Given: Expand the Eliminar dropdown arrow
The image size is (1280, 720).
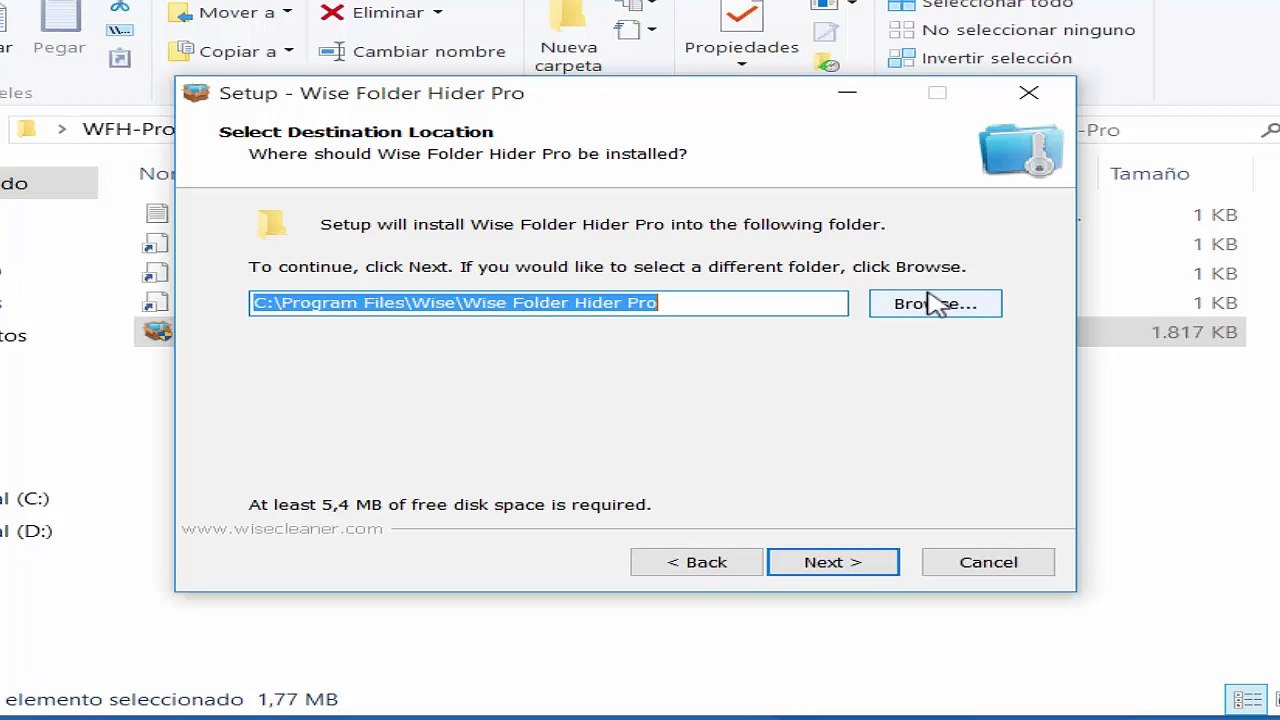Looking at the screenshot, I should 438,13.
